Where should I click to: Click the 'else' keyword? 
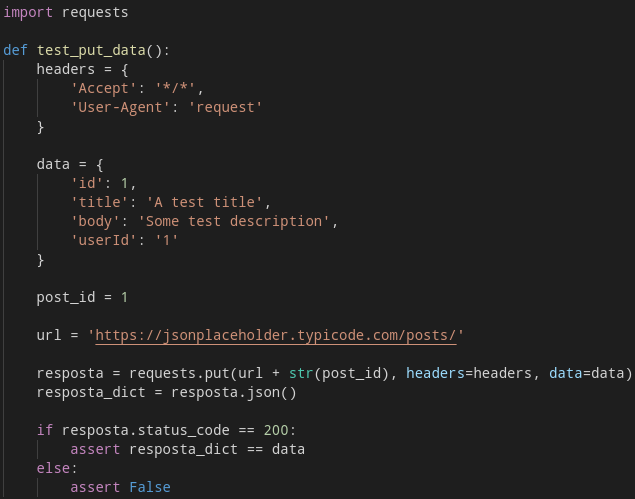[x=53, y=469]
